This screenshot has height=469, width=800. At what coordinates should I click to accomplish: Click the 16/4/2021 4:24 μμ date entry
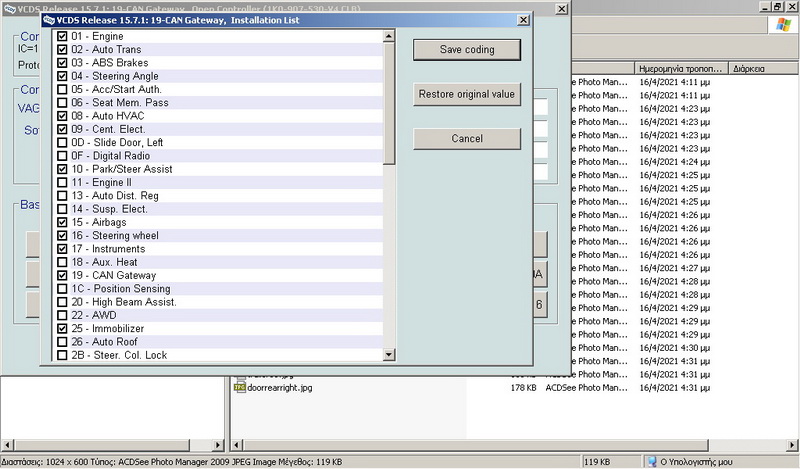(x=674, y=162)
